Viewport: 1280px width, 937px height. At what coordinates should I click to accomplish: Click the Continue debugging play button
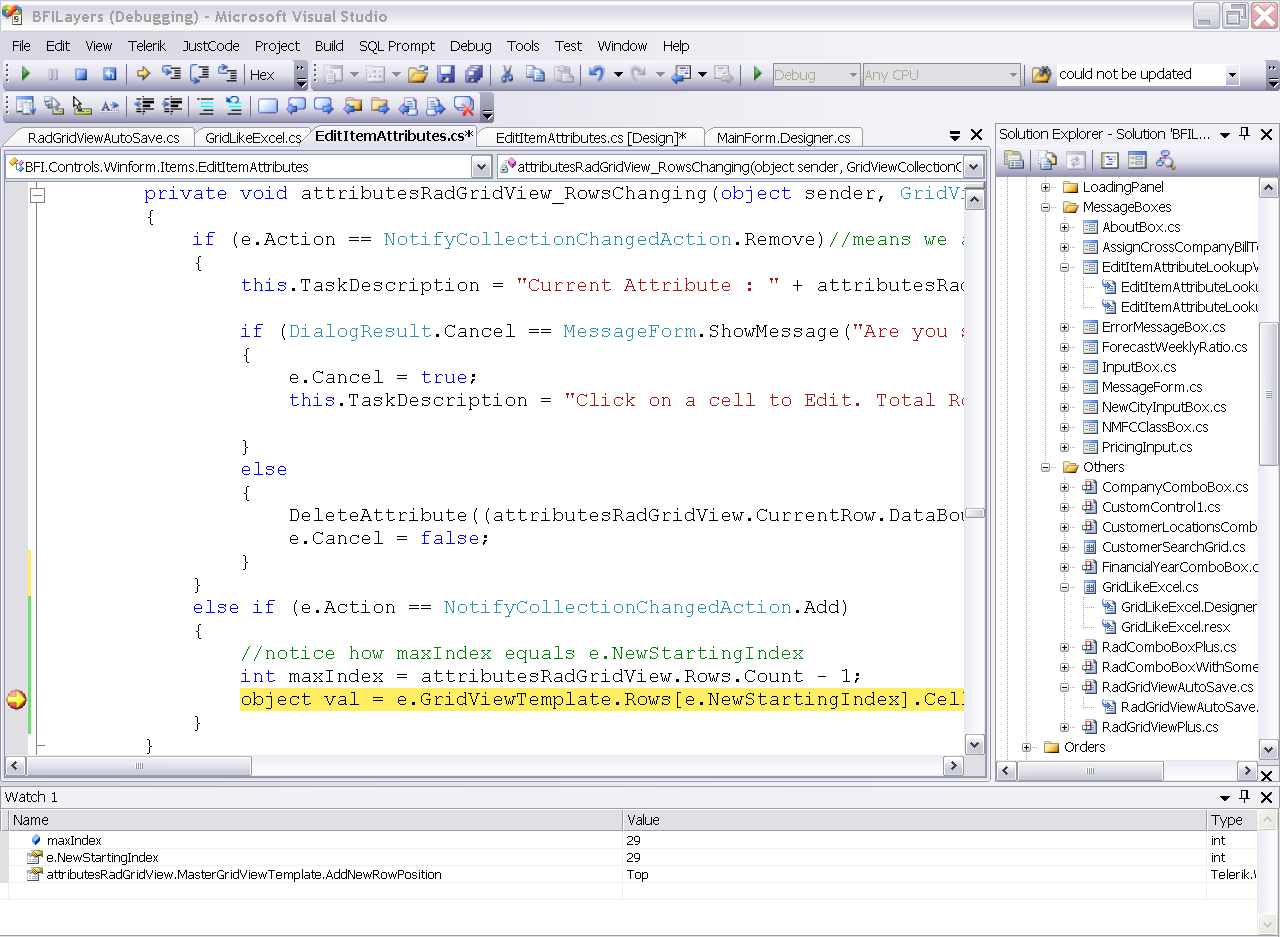pyautogui.click(x=26, y=74)
